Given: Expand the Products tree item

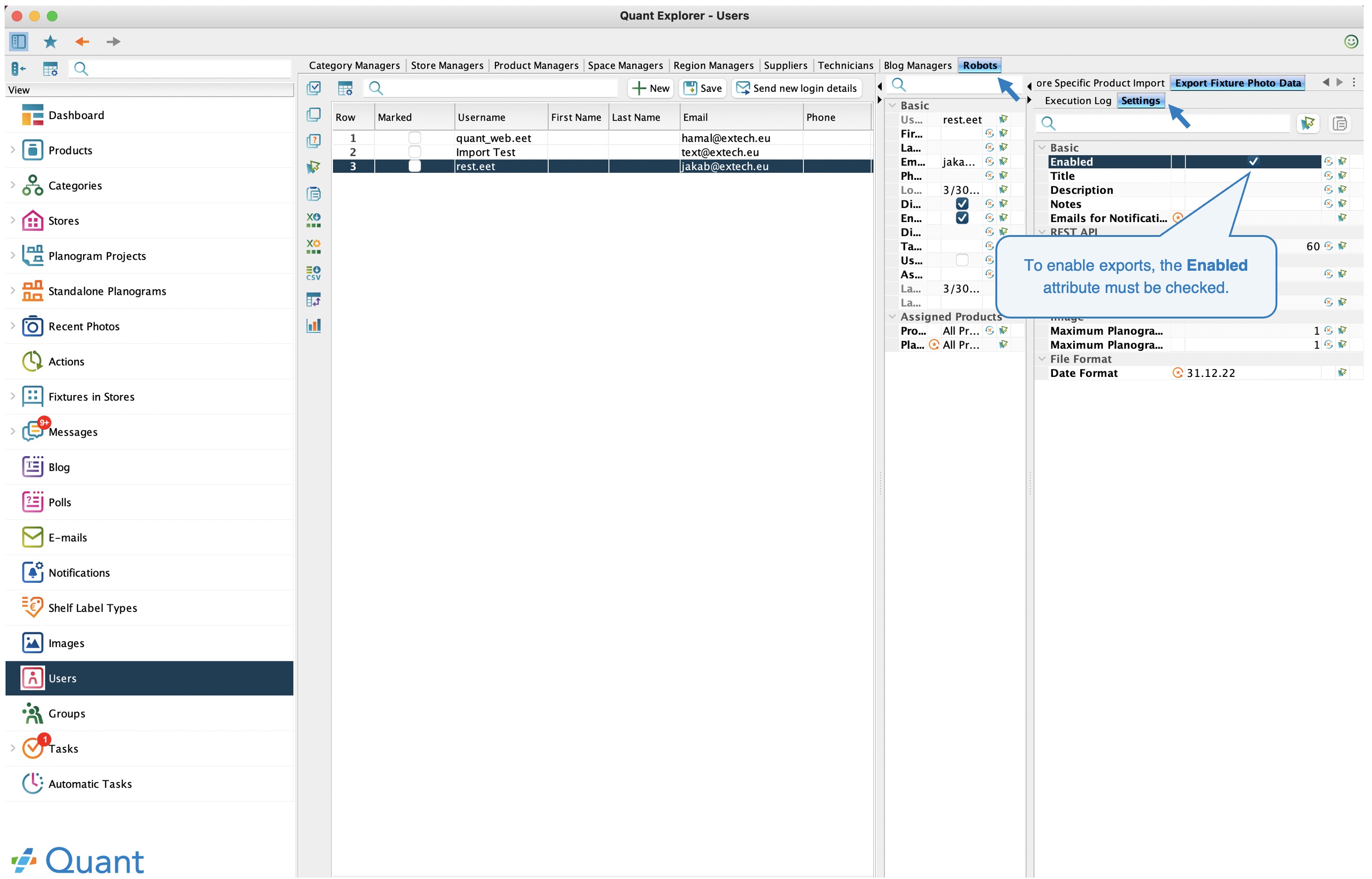Looking at the screenshot, I should (13, 150).
